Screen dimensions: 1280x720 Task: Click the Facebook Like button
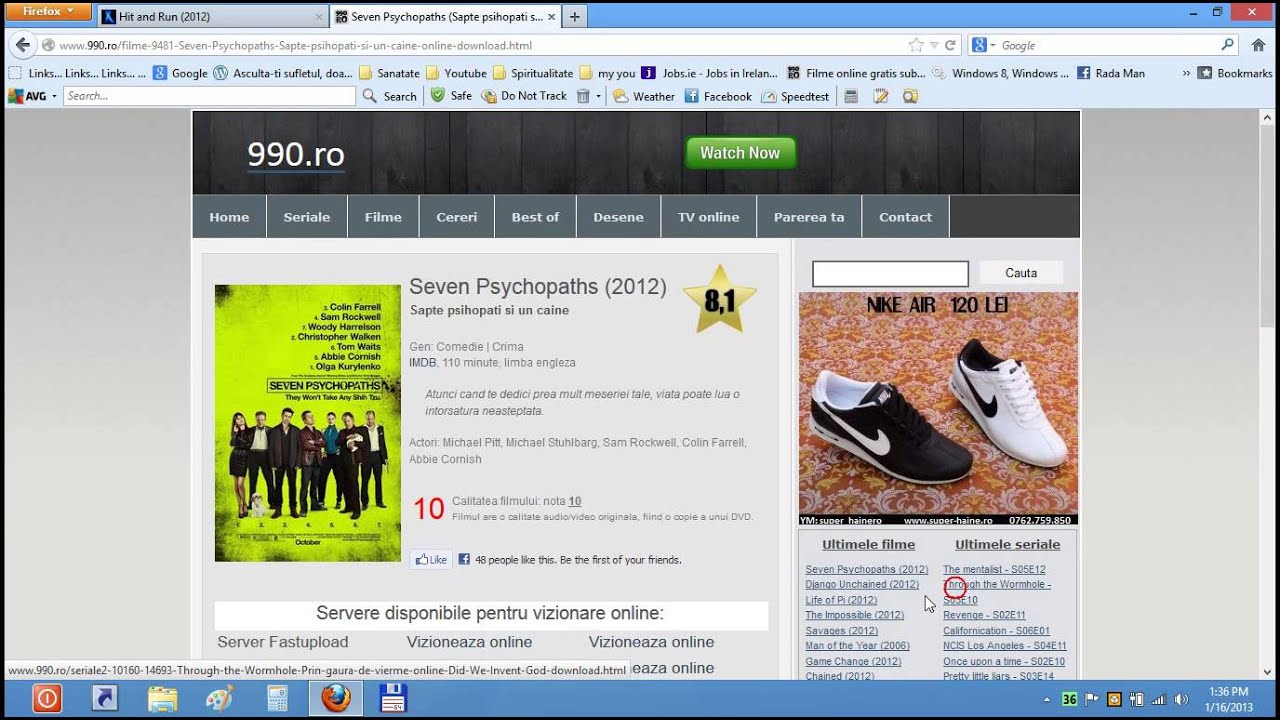click(x=431, y=560)
